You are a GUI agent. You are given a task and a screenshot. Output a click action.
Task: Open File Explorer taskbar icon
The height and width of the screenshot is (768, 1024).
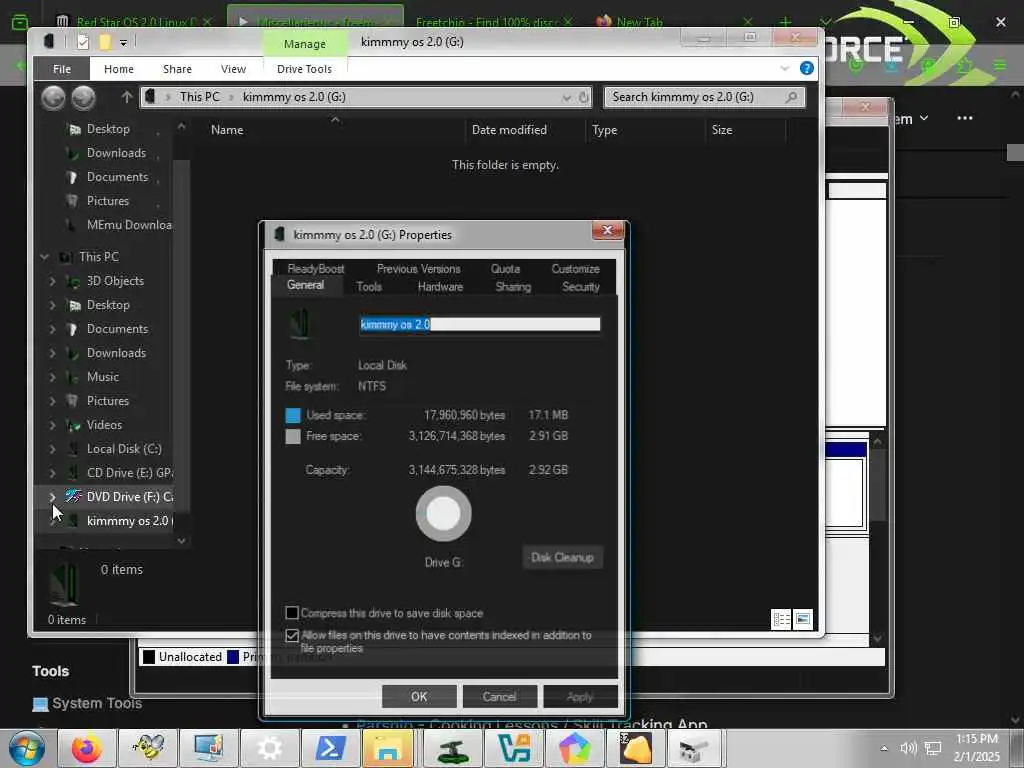coord(387,748)
